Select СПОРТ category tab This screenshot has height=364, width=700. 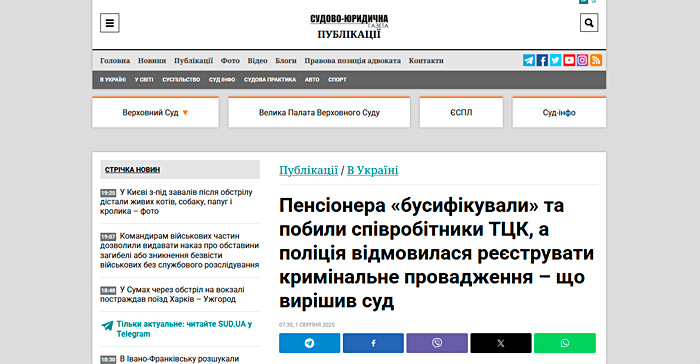pyautogui.click(x=338, y=79)
